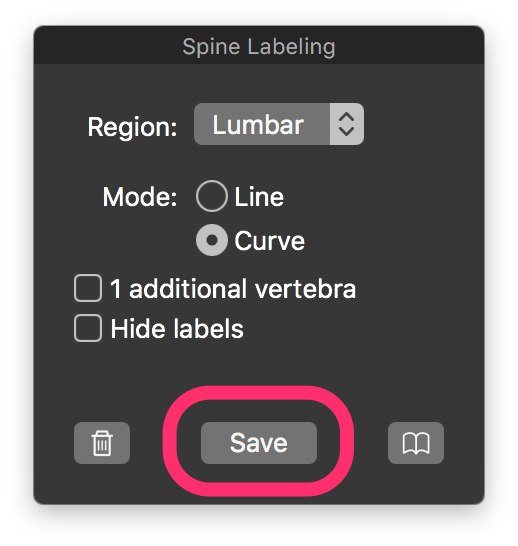Click the up-down chevrons on Region selector

[347, 124]
